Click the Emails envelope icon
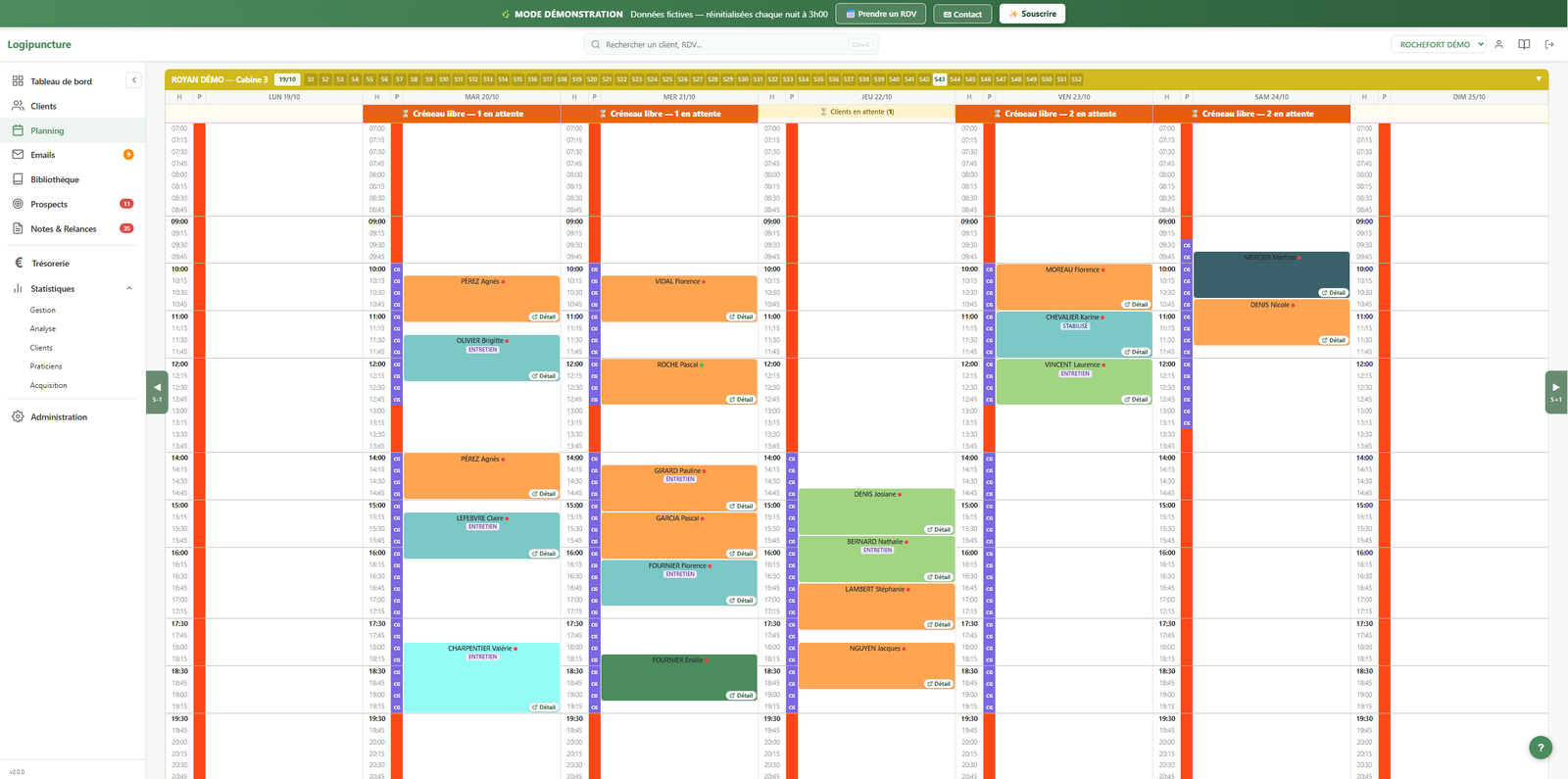The width and height of the screenshot is (1568, 779). [x=18, y=155]
